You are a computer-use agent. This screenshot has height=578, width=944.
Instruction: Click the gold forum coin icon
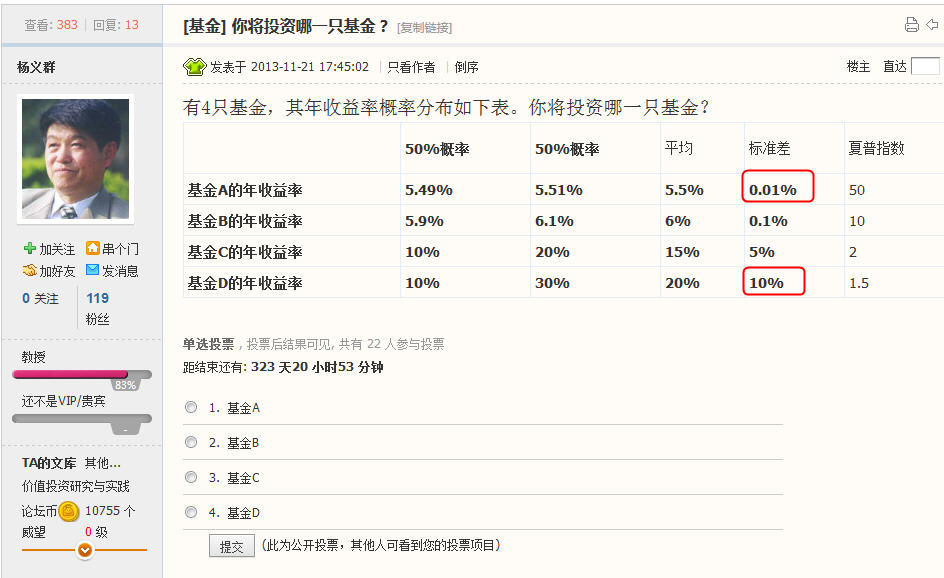coord(68,512)
